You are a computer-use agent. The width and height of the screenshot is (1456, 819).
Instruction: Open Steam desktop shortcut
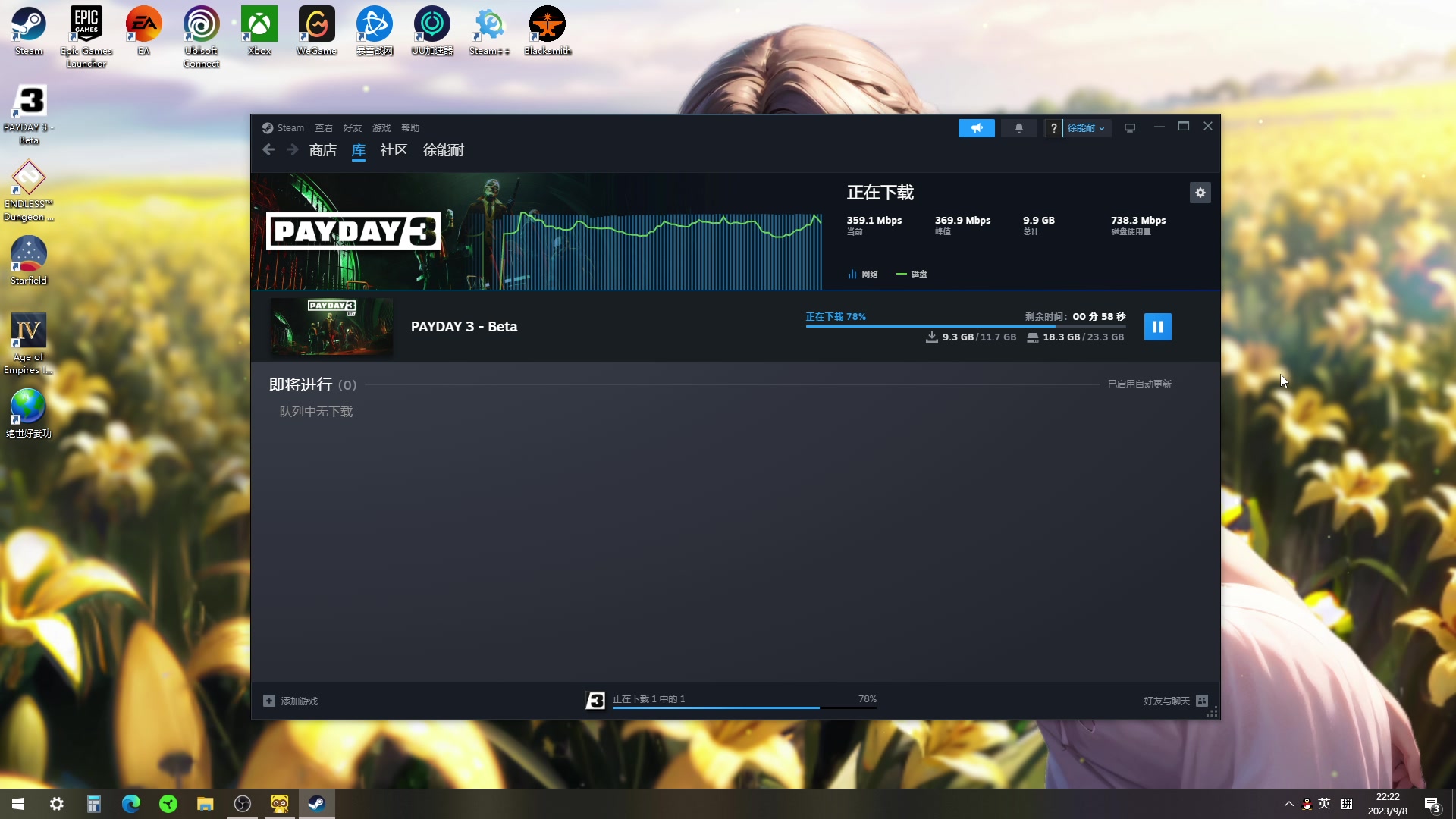click(x=29, y=32)
